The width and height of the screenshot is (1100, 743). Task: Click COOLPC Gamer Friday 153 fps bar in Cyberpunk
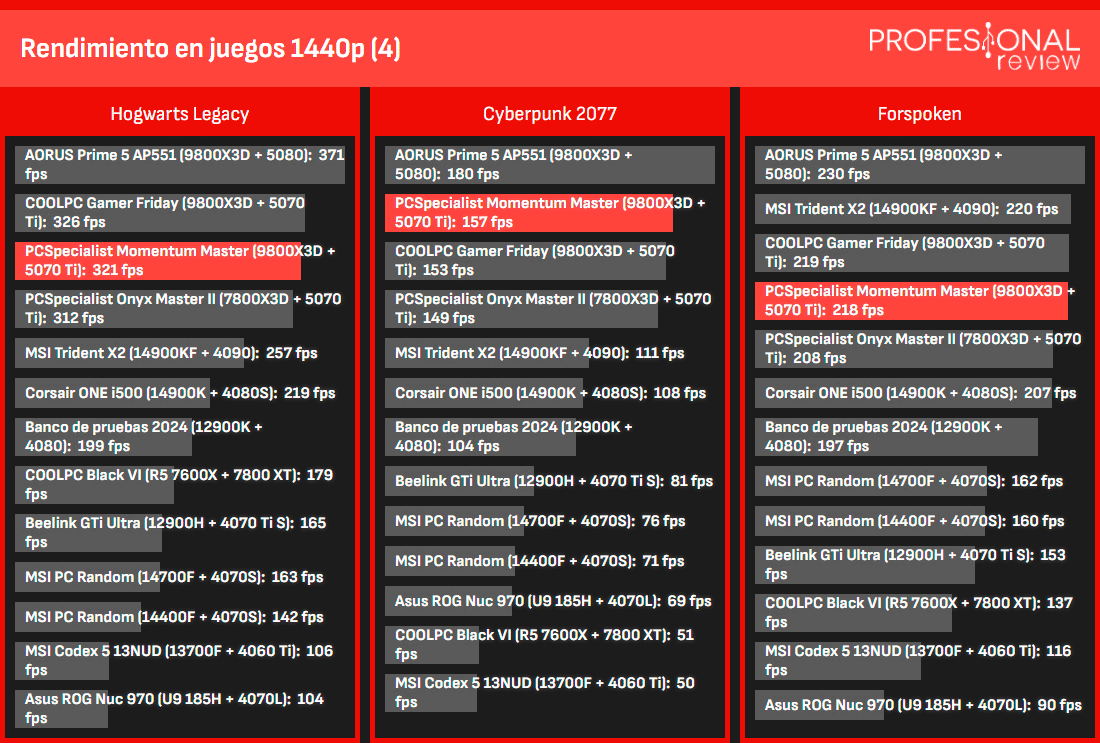tap(525, 260)
